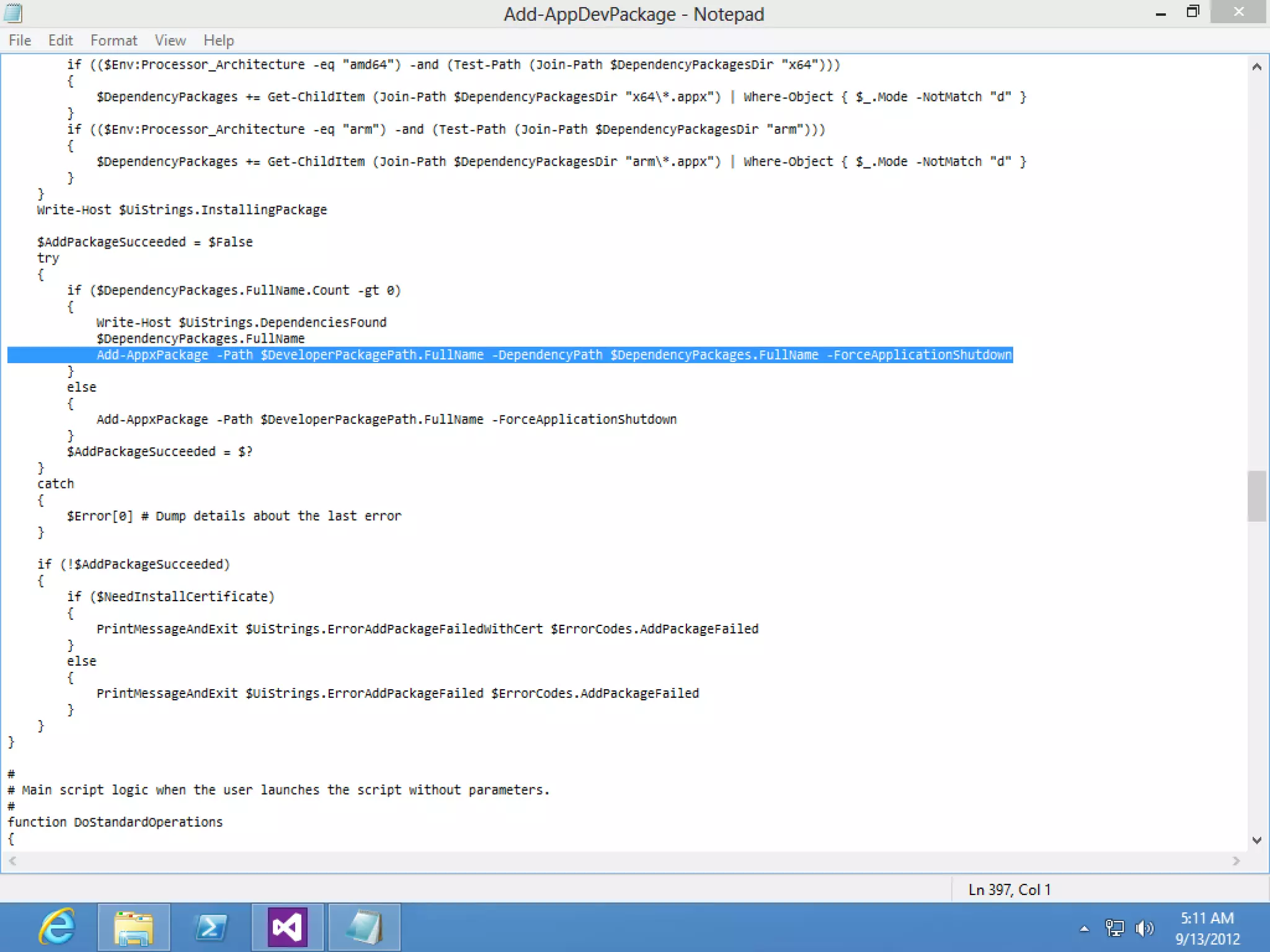
Task: Click the horizontal scrollbar right arrow
Action: click(x=1236, y=861)
